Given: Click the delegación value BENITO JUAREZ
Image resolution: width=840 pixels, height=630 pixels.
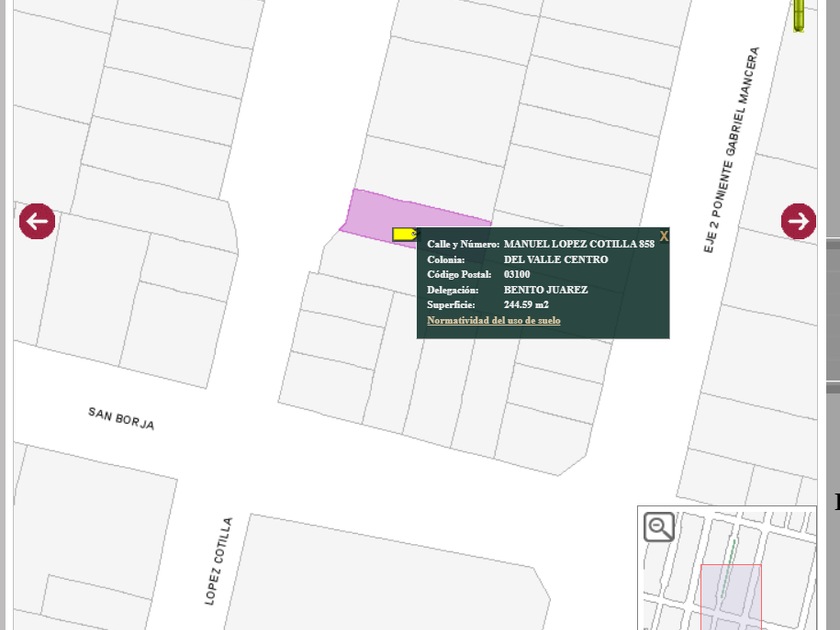Looking at the screenshot, I should 545,290.
